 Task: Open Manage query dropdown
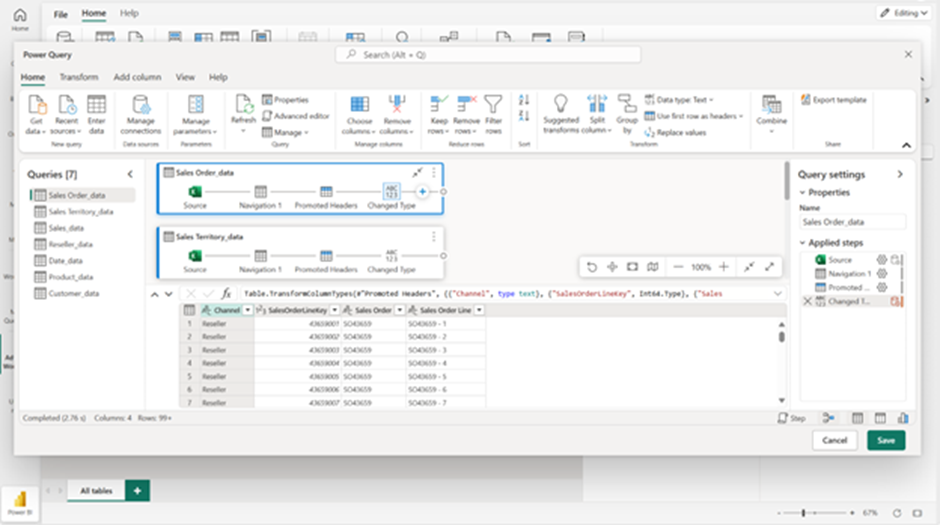(x=285, y=132)
